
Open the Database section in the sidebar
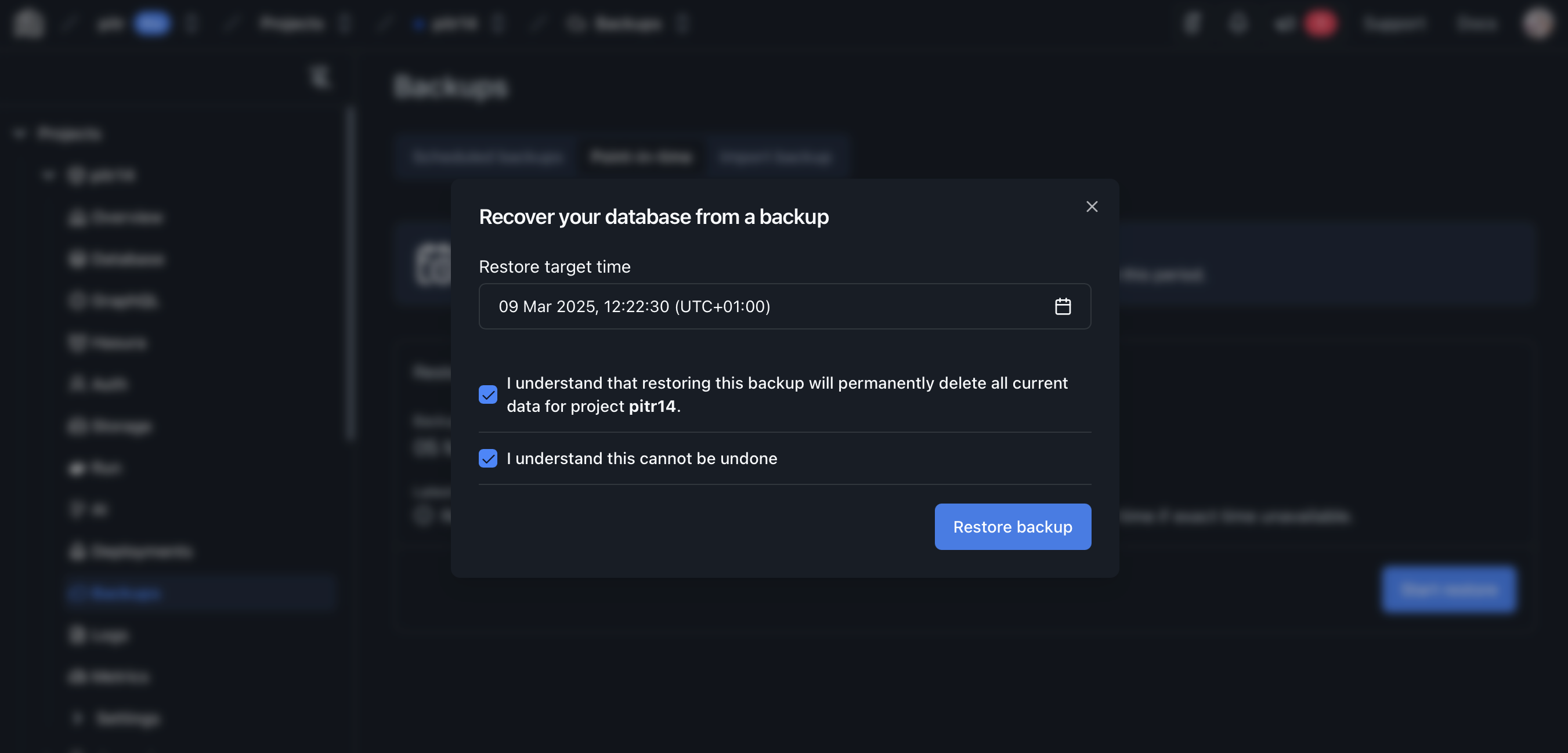point(128,259)
